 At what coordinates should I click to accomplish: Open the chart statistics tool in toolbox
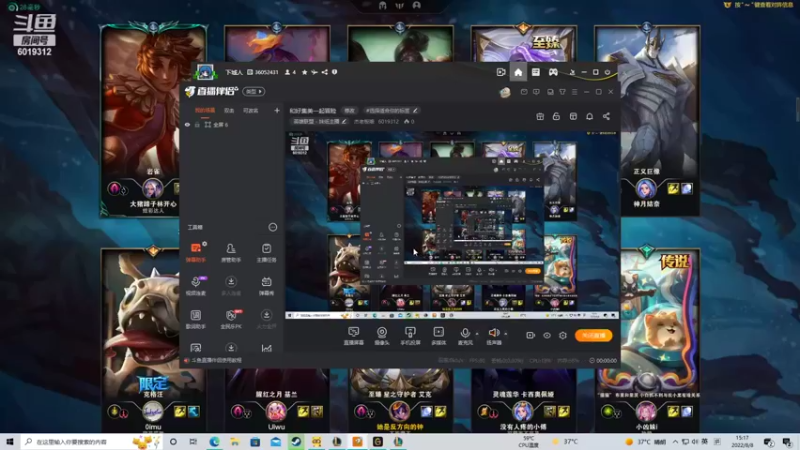click(x=266, y=348)
